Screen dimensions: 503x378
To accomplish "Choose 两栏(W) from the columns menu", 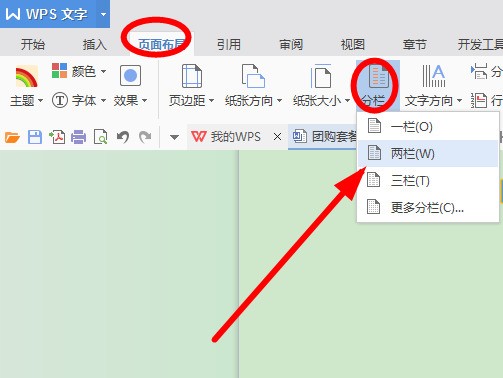I will coord(428,154).
